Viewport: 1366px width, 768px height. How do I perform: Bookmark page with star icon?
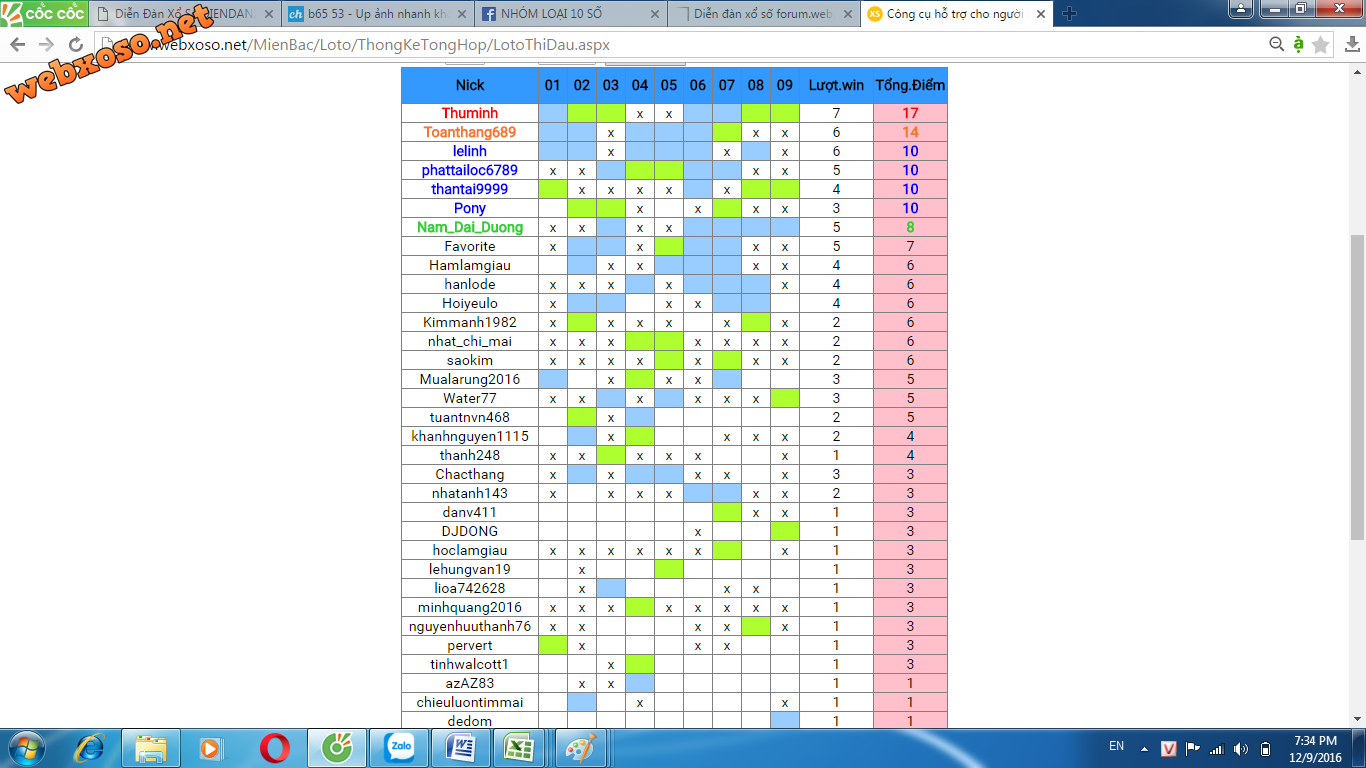(x=1321, y=45)
